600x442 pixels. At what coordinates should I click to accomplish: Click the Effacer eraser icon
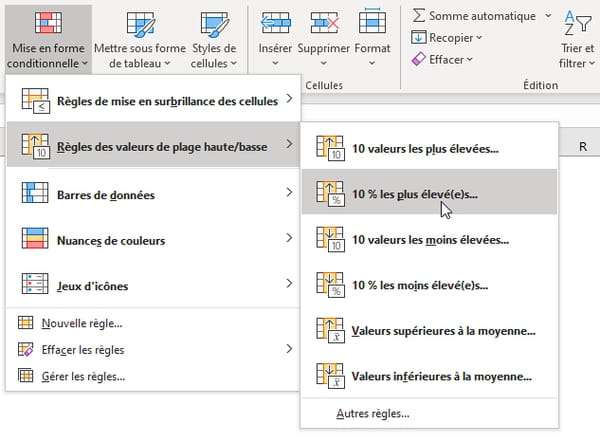pos(419,59)
